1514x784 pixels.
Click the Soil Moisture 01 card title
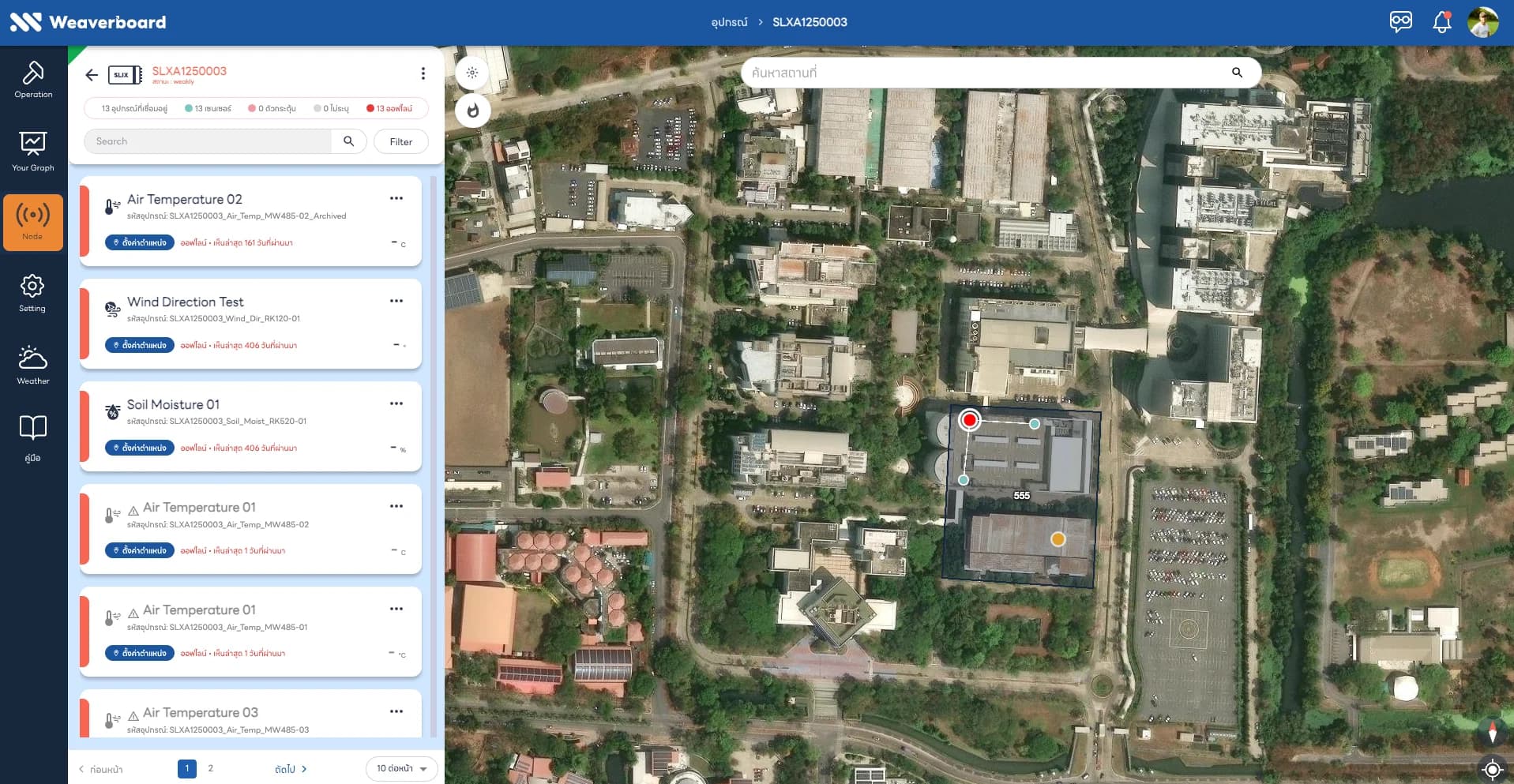pos(173,404)
